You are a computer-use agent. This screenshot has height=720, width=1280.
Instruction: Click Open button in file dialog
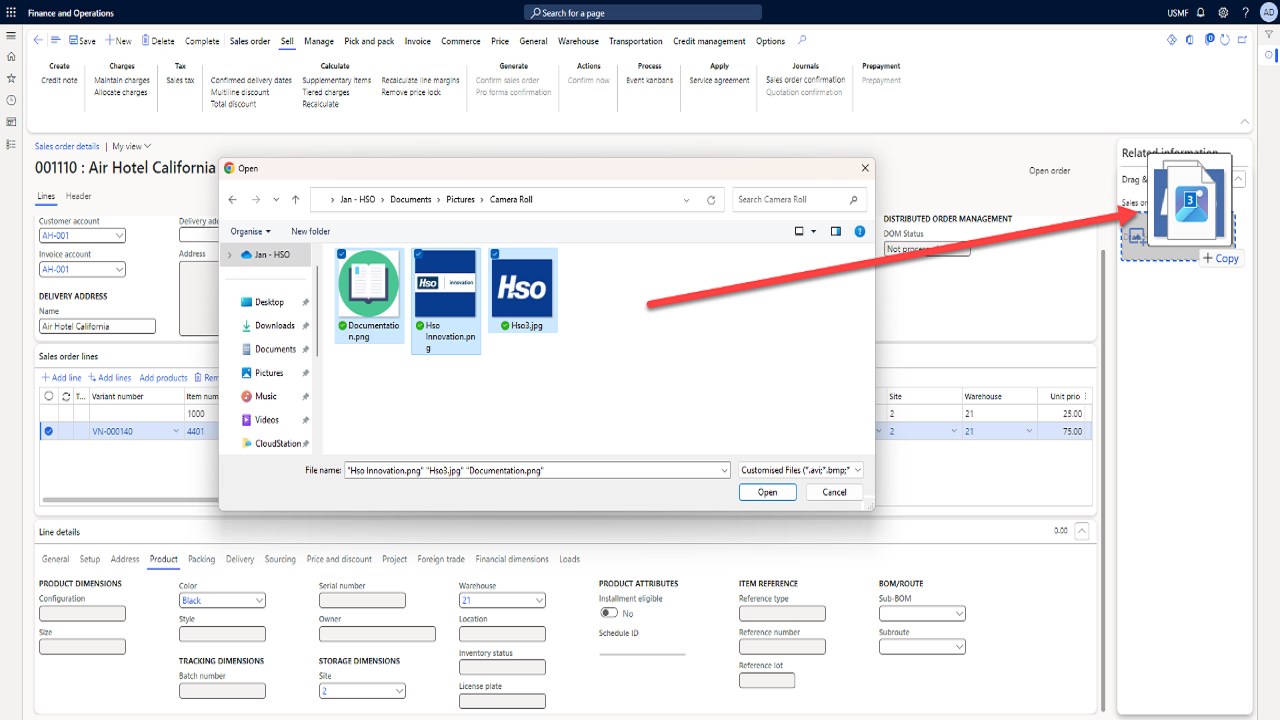point(768,492)
